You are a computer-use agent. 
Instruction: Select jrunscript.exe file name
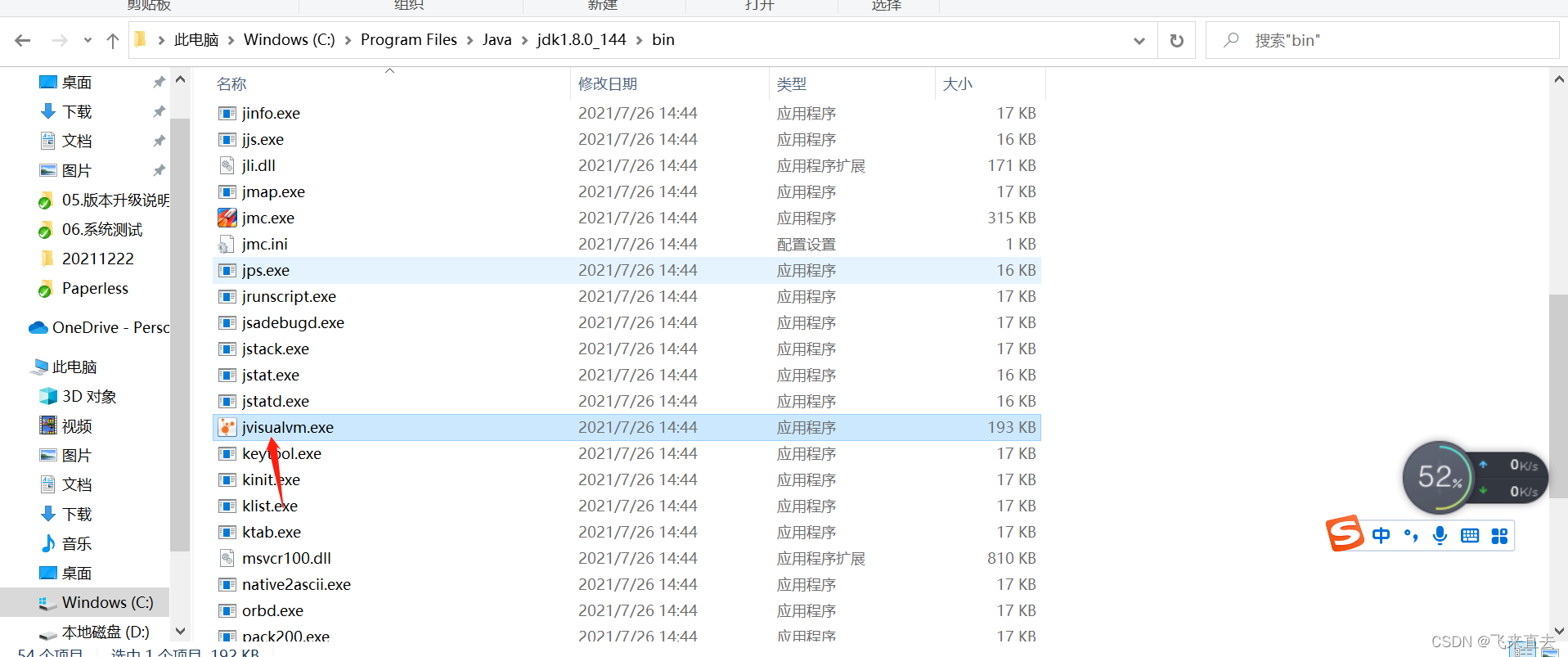pos(289,296)
